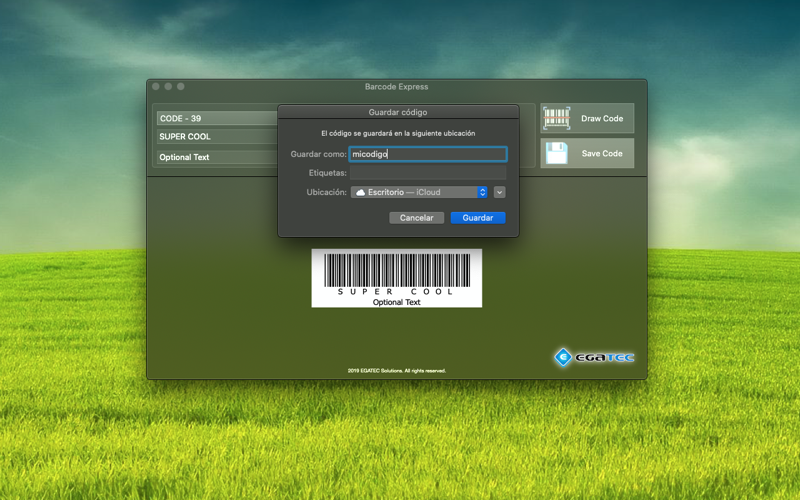The width and height of the screenshot is (800, 500).
Task: Click the SUPER COOL code text field
Action: point(217,137)
